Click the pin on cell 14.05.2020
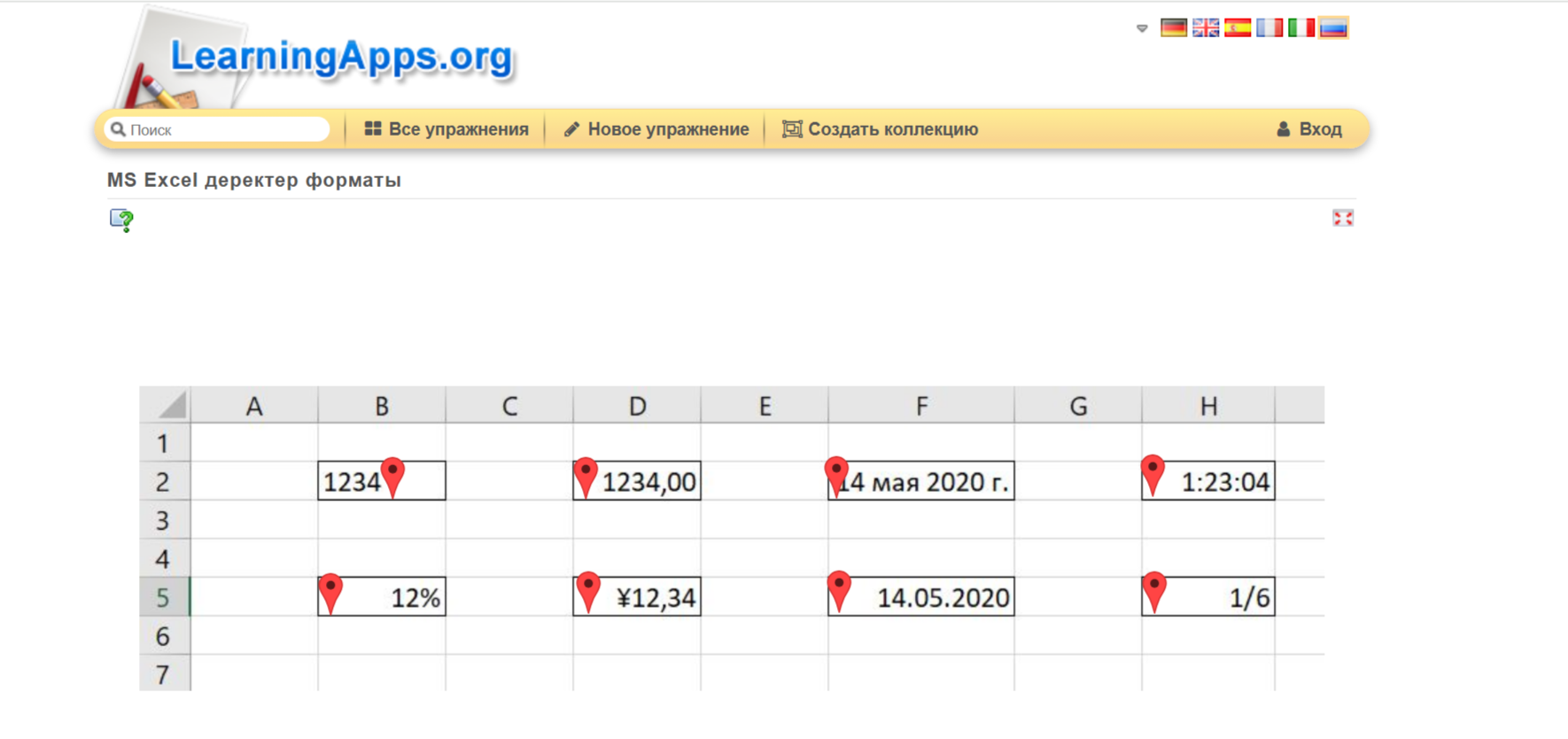 [x=839, y=592]
